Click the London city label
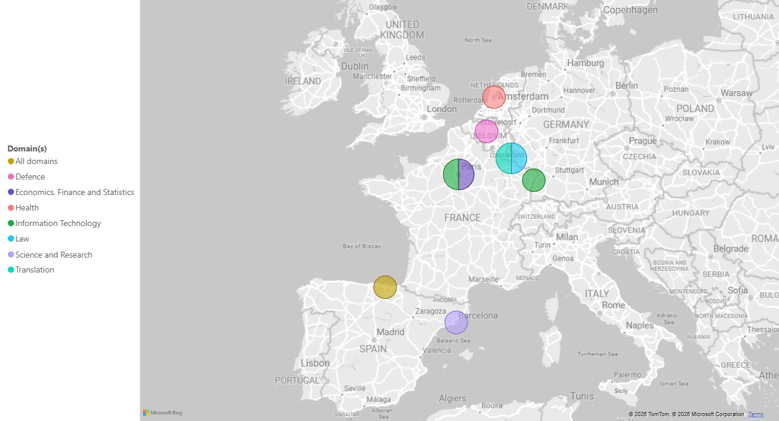The width and height of the screenshot is (779, 421). pos(441,109)
